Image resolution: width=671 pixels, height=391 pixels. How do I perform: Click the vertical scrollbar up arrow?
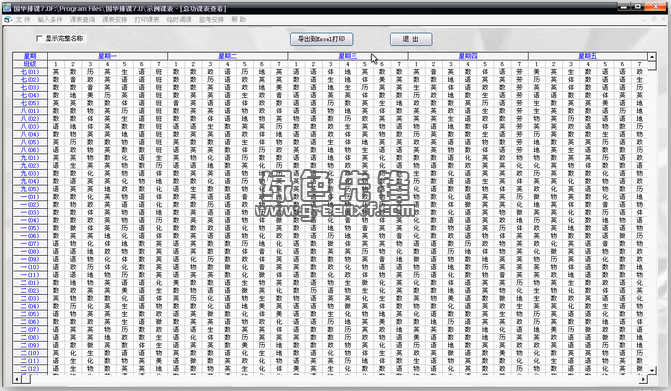point(652,57)
